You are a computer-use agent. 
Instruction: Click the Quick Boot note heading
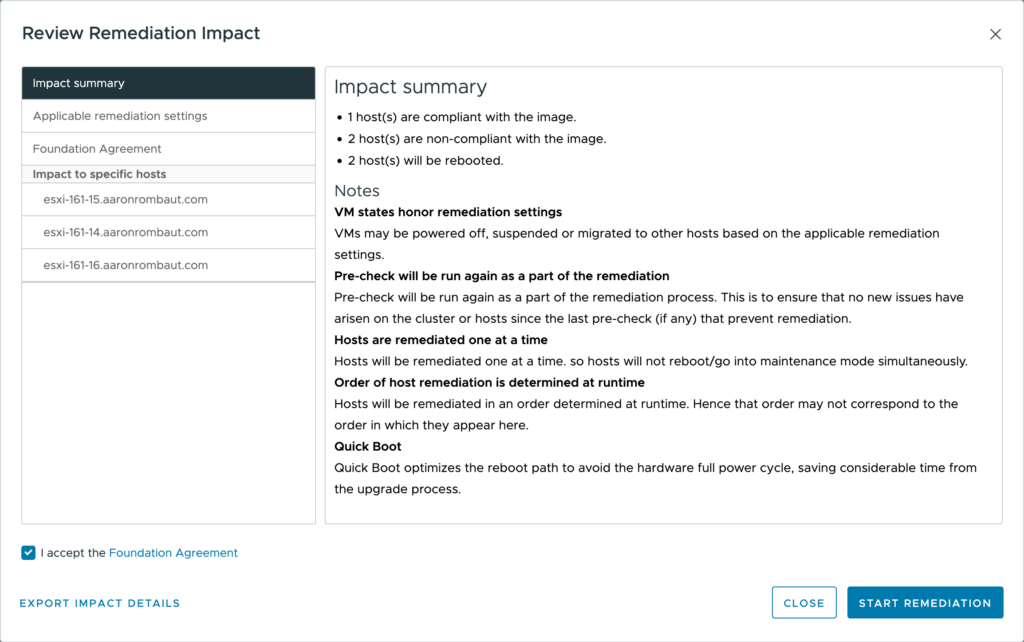pos(368,446)
